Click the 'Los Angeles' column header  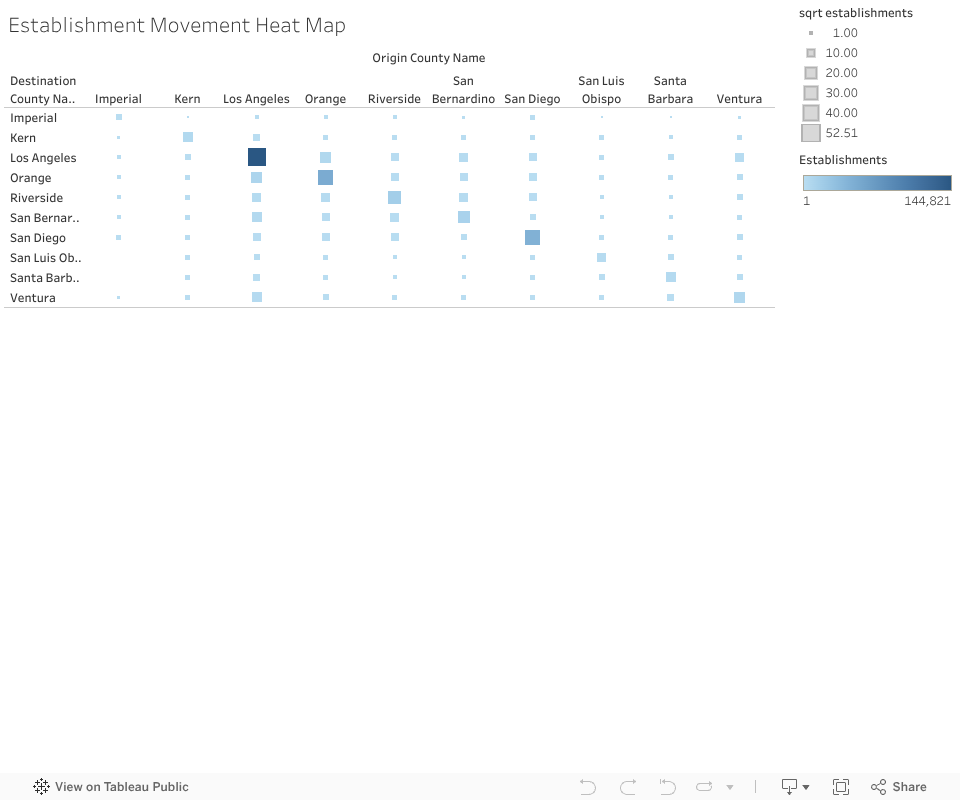256,99
